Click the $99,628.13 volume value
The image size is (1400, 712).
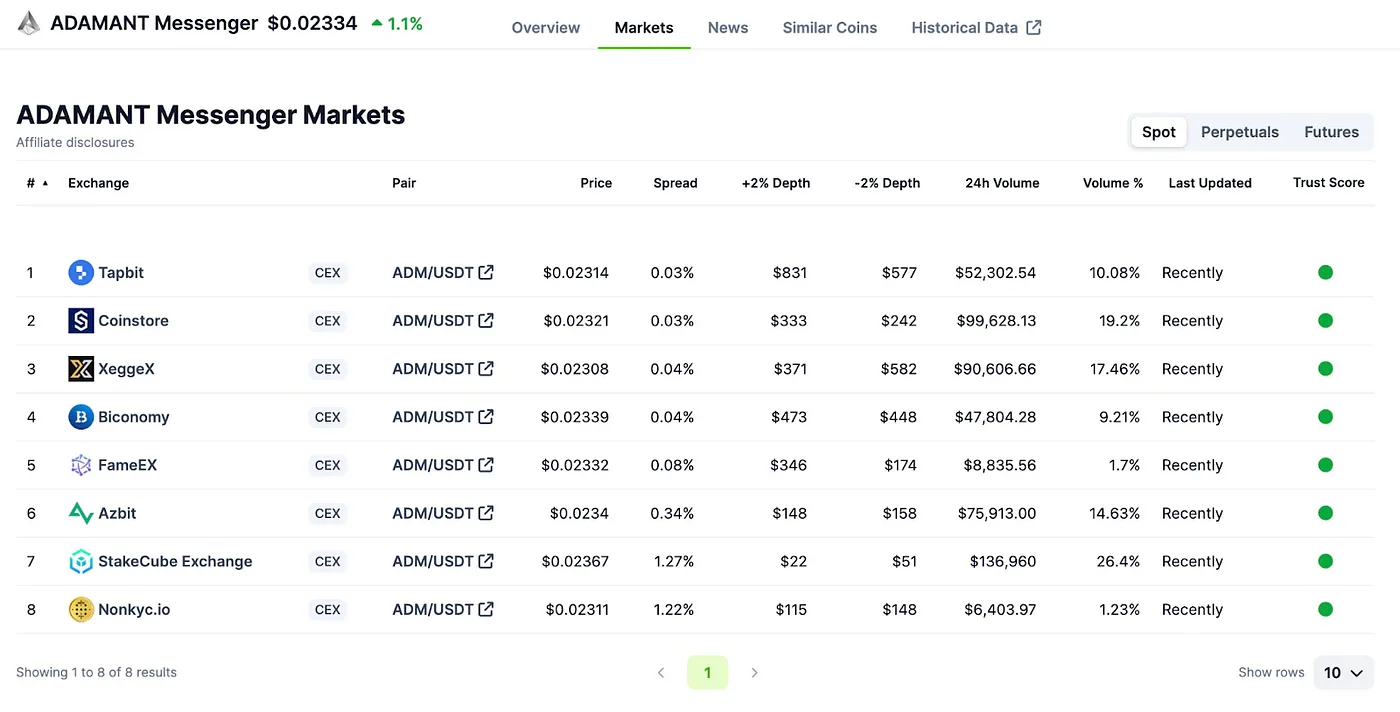tap(995, 320)
